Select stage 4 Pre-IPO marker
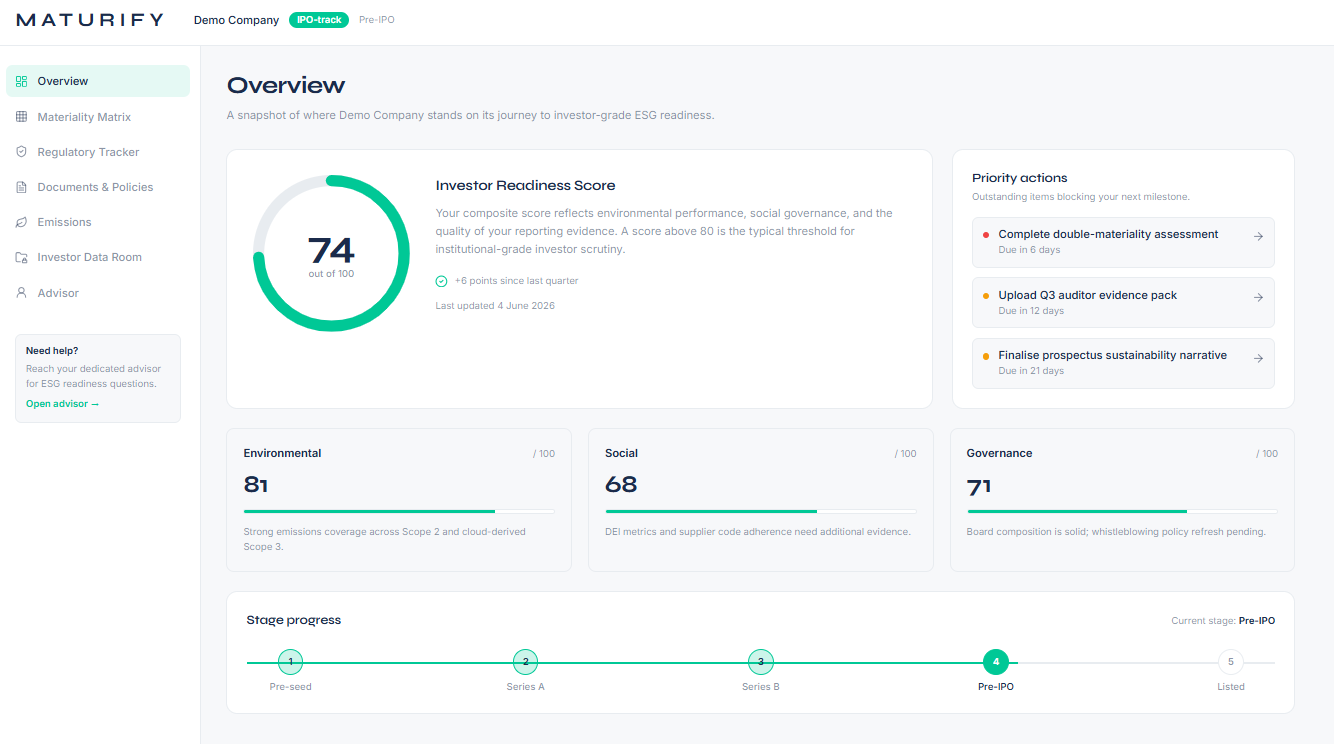This screenshot has height=744, width=1334. coord(996,662)
